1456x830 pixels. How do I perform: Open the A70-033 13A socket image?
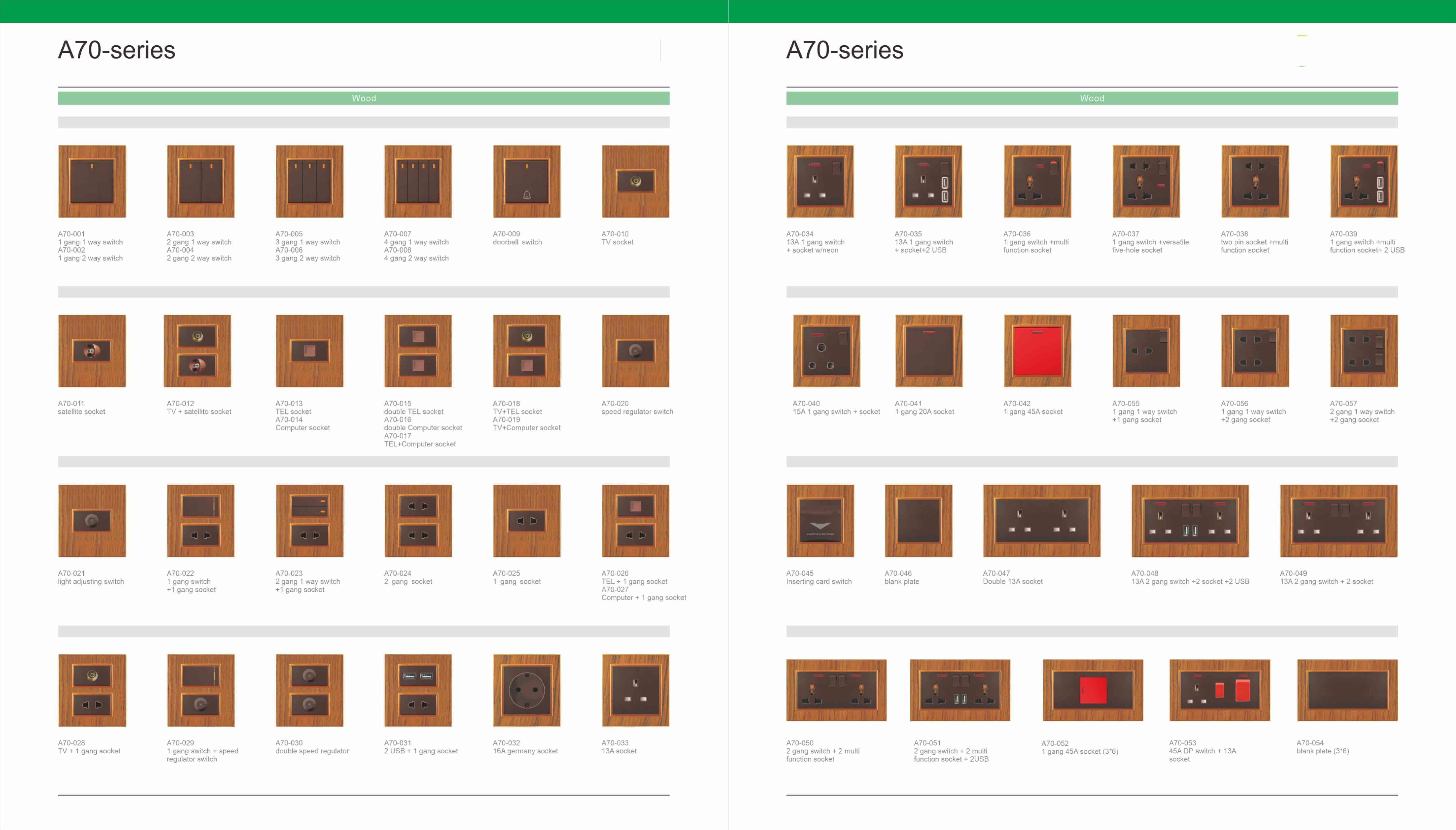pos(636,690)
